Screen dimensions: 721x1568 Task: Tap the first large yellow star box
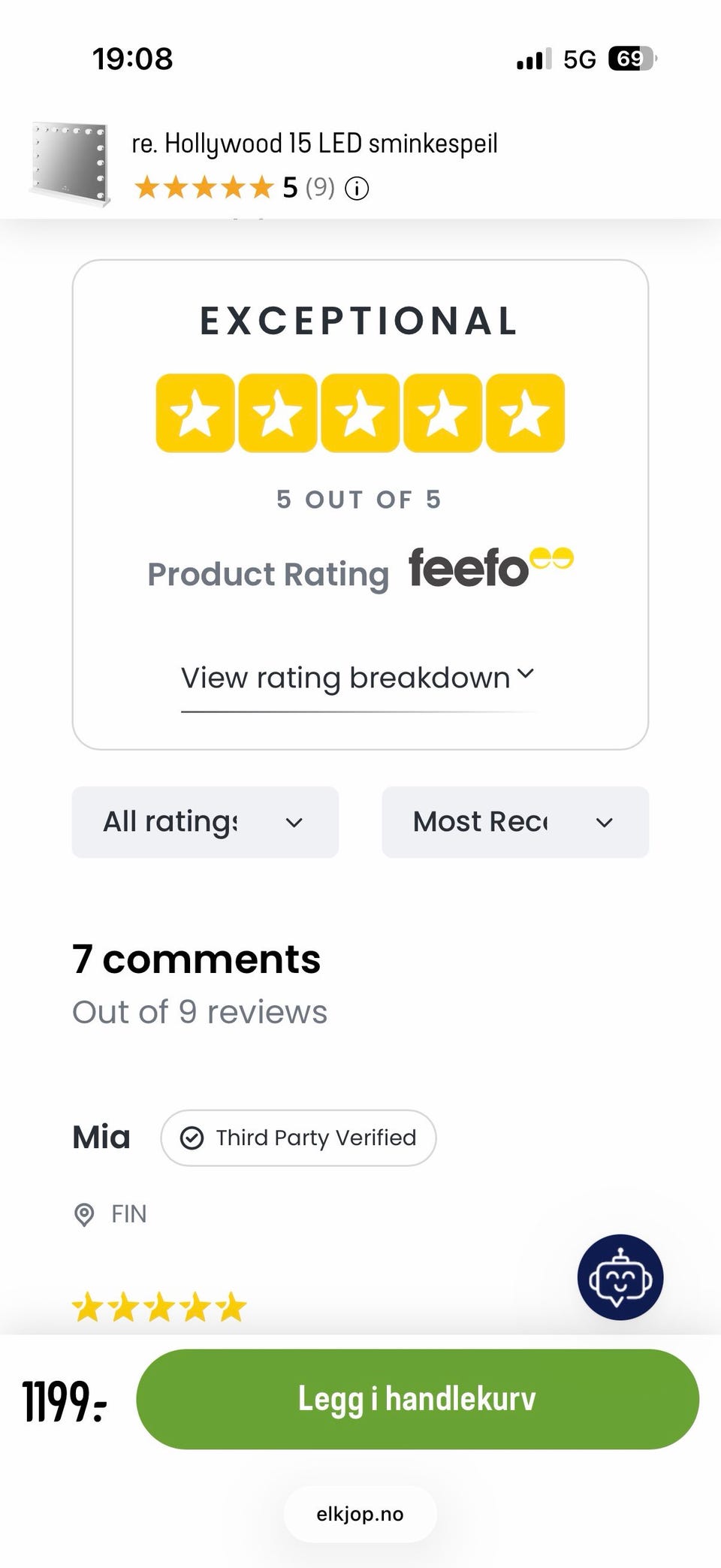point(195,413)
